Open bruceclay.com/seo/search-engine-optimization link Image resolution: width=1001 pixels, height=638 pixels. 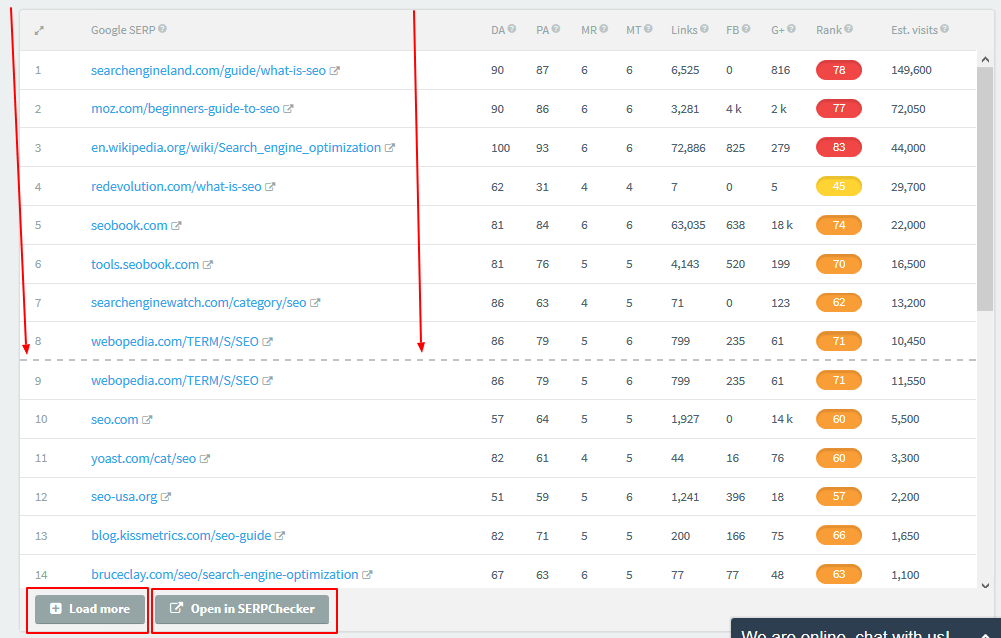[x=225, y=575]
